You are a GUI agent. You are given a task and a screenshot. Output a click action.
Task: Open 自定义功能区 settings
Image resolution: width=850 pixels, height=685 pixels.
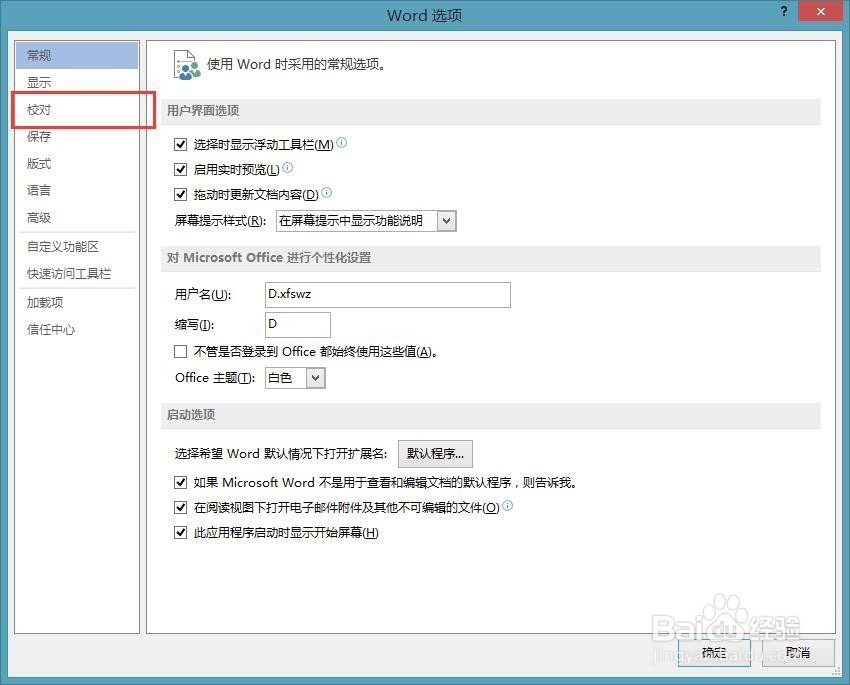(x=77, y=247)
